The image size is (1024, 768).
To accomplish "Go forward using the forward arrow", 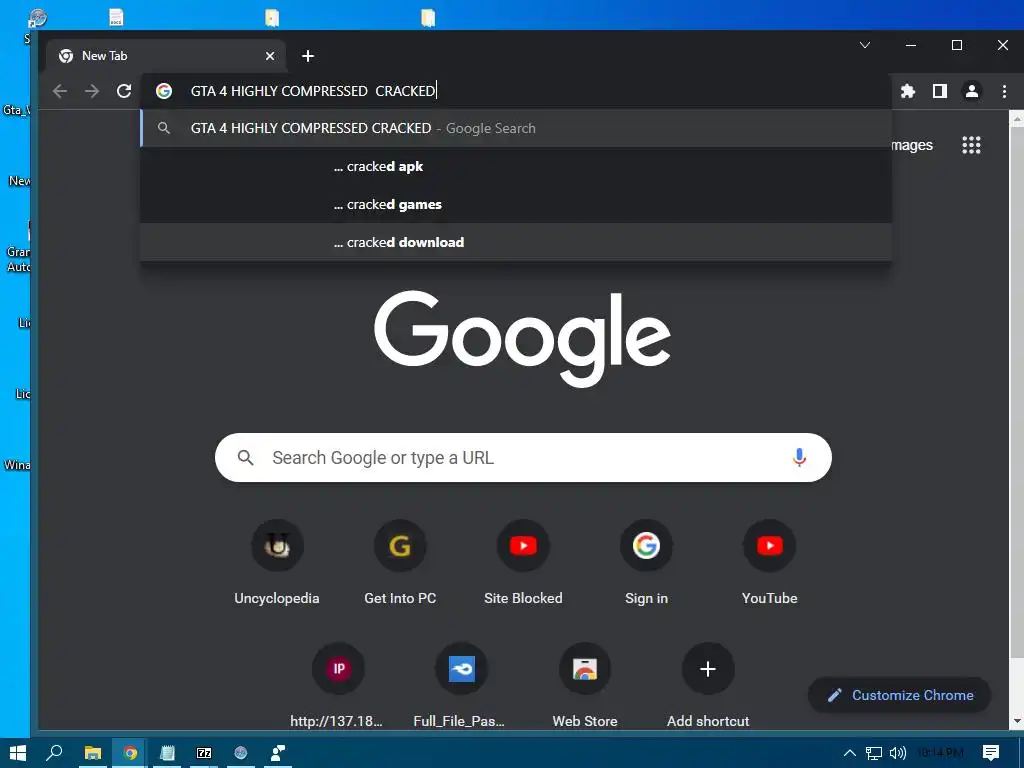I will click(92, 91).
